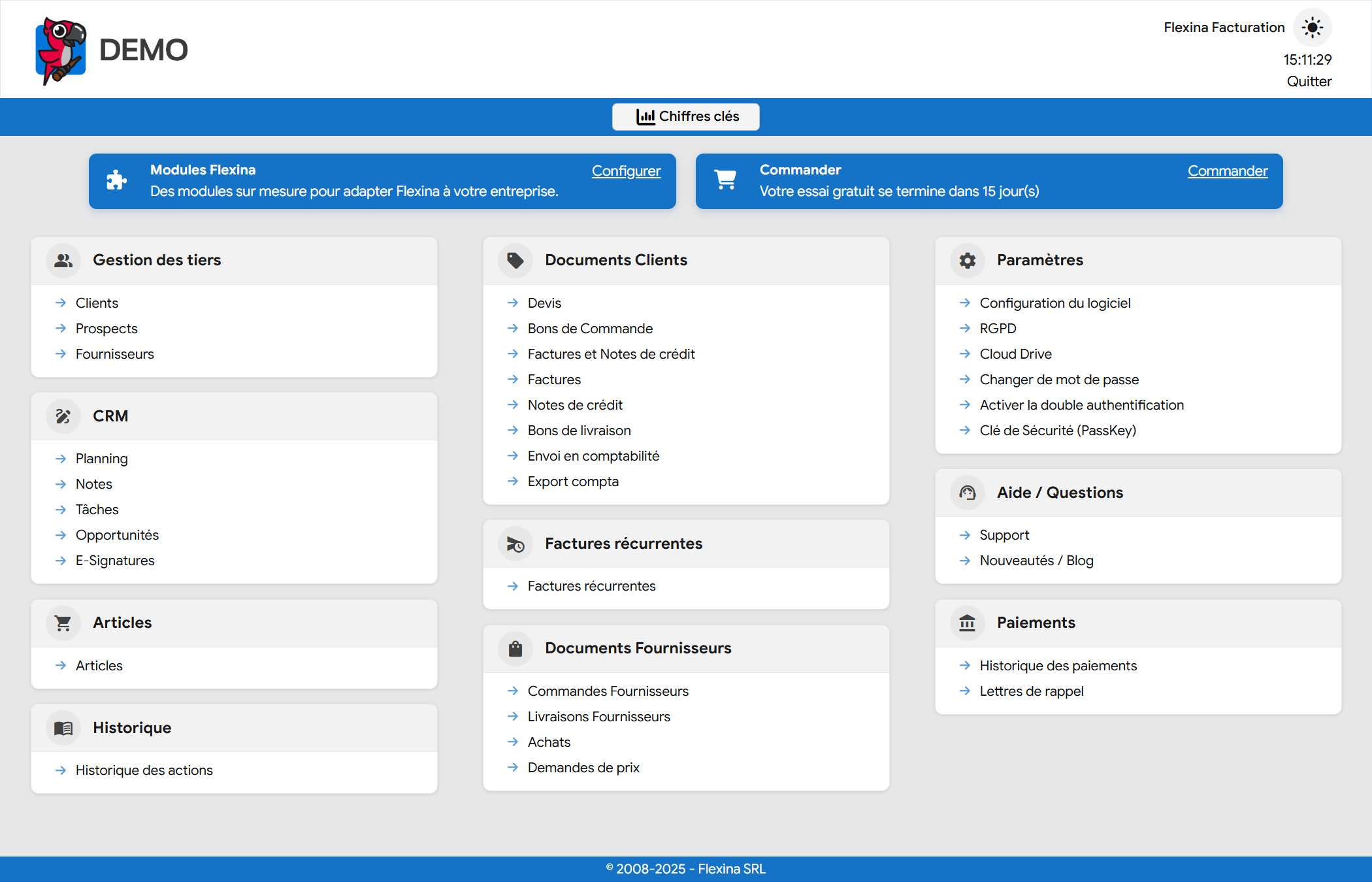Click the puzzle piece Modules icon

[116, 180]
